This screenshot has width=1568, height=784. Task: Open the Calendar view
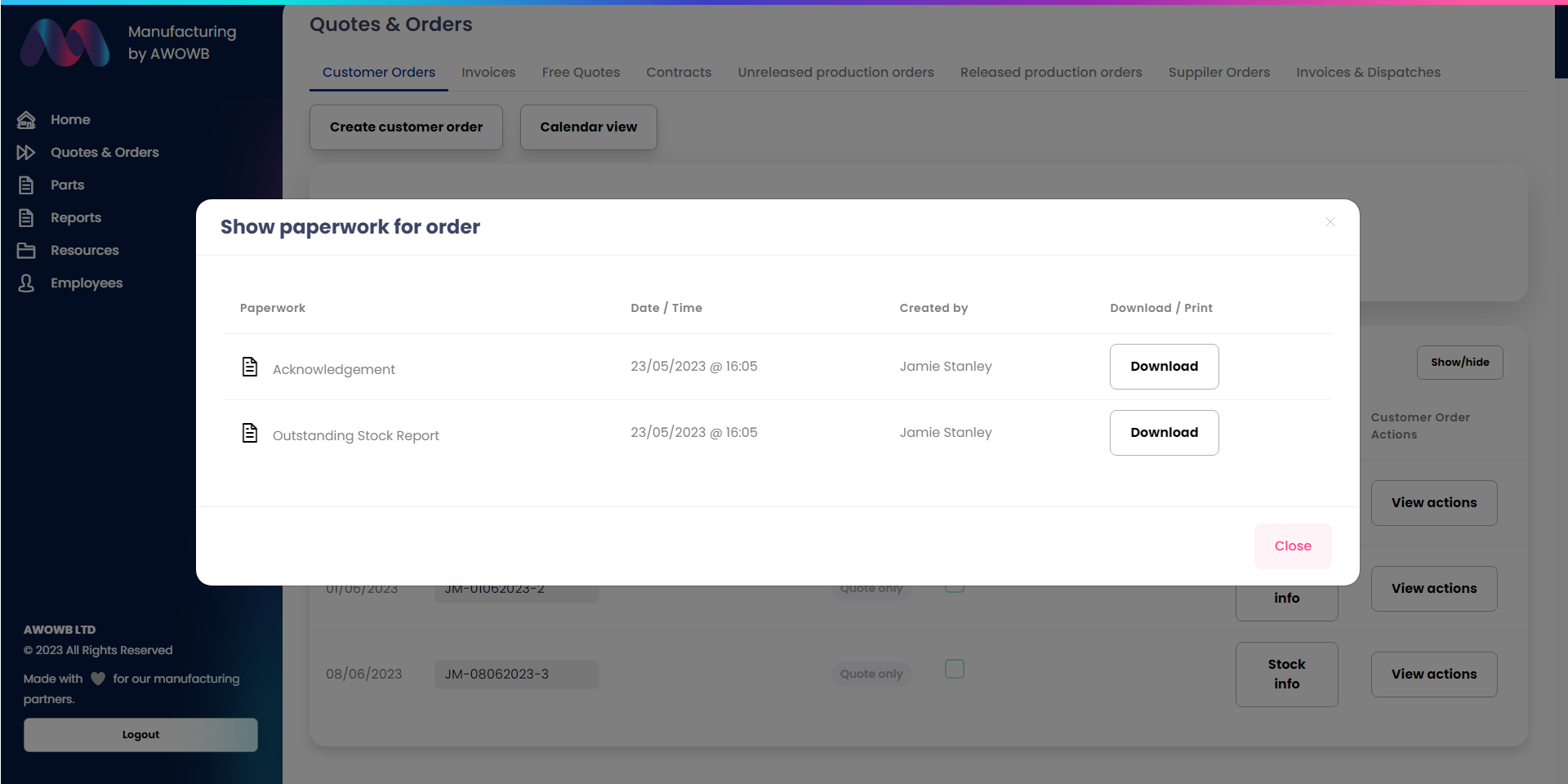(588, 127)
